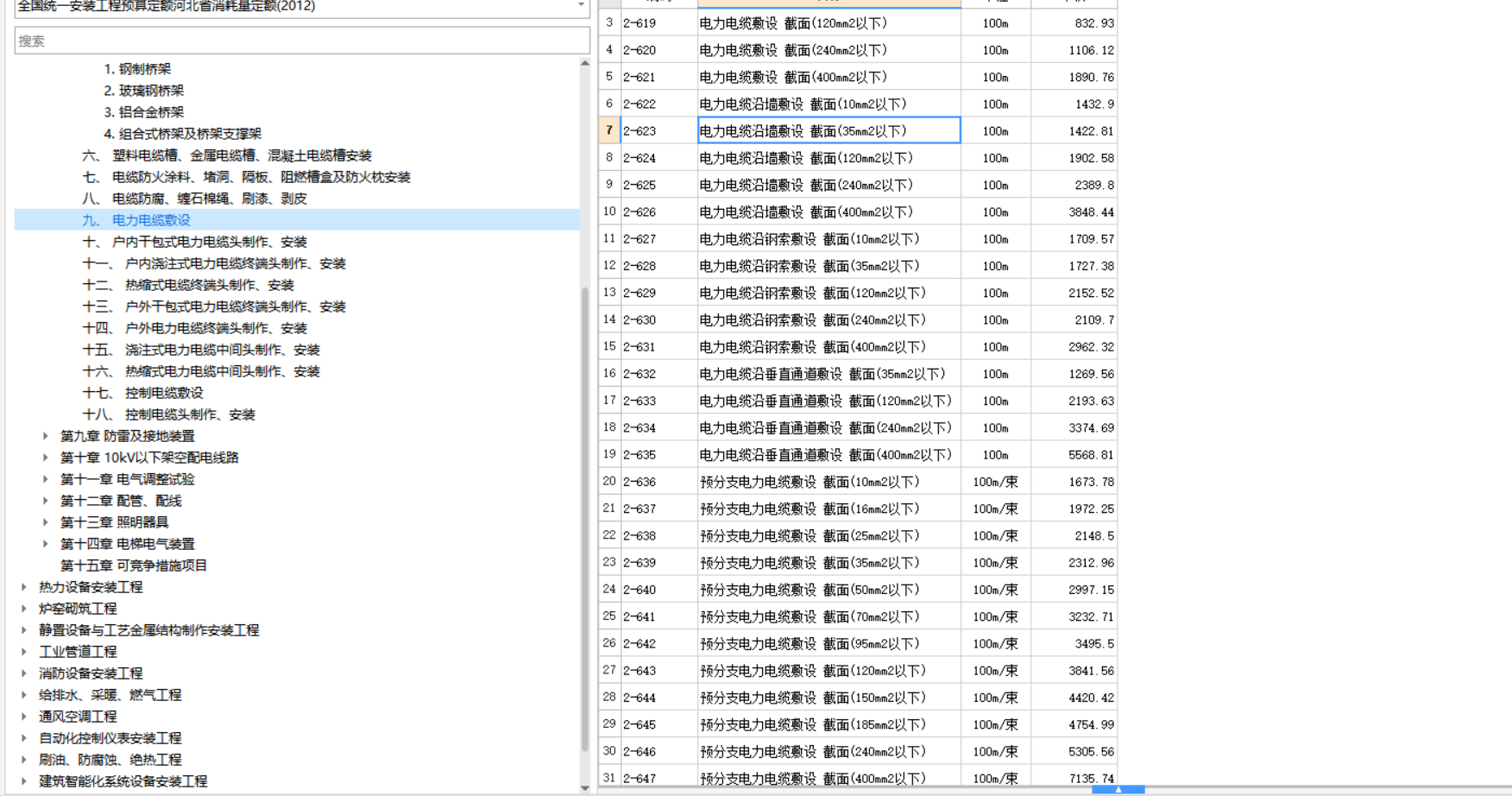Select 第十五章 可竞争措施项目 item
This screenshot has height=796, width=1512.
coord(134,565)
